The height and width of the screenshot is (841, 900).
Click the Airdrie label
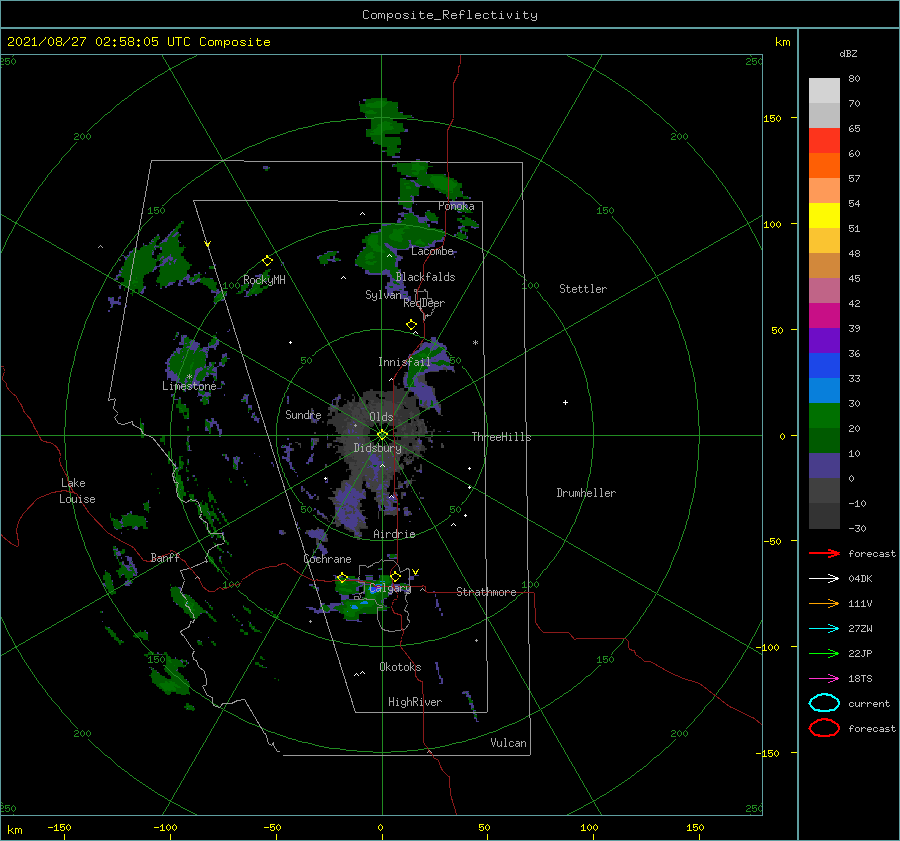(394, 534)
